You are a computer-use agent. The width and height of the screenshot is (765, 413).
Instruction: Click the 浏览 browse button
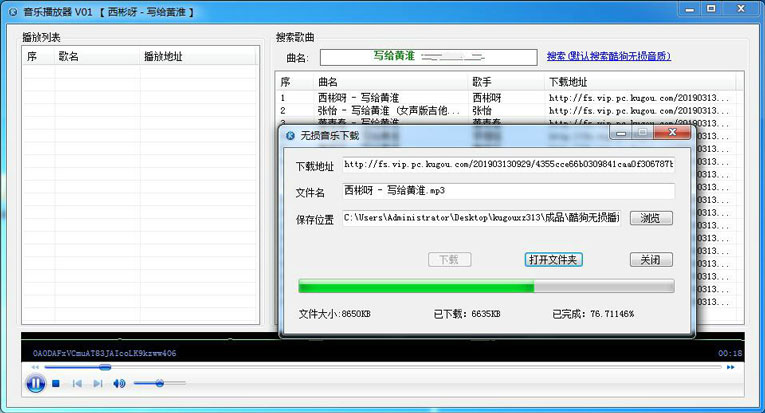pyautogui.click(x=651, y=218)
